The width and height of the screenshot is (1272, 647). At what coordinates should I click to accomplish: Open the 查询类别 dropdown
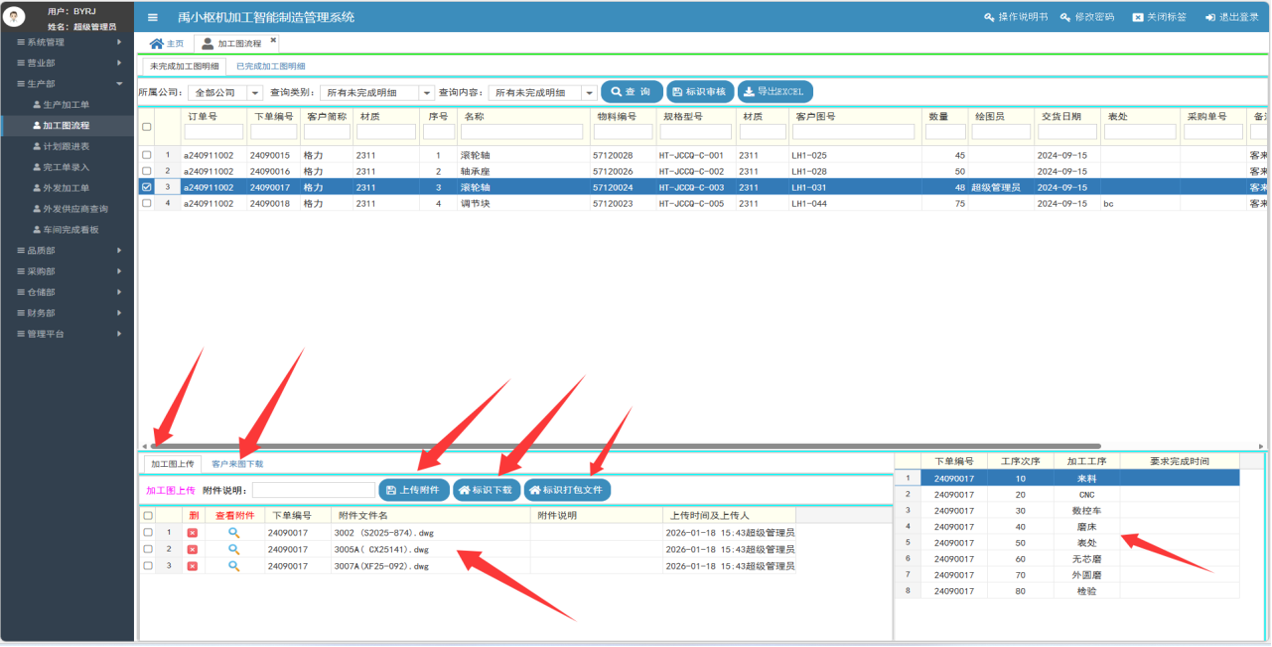[x=377, y=92]
